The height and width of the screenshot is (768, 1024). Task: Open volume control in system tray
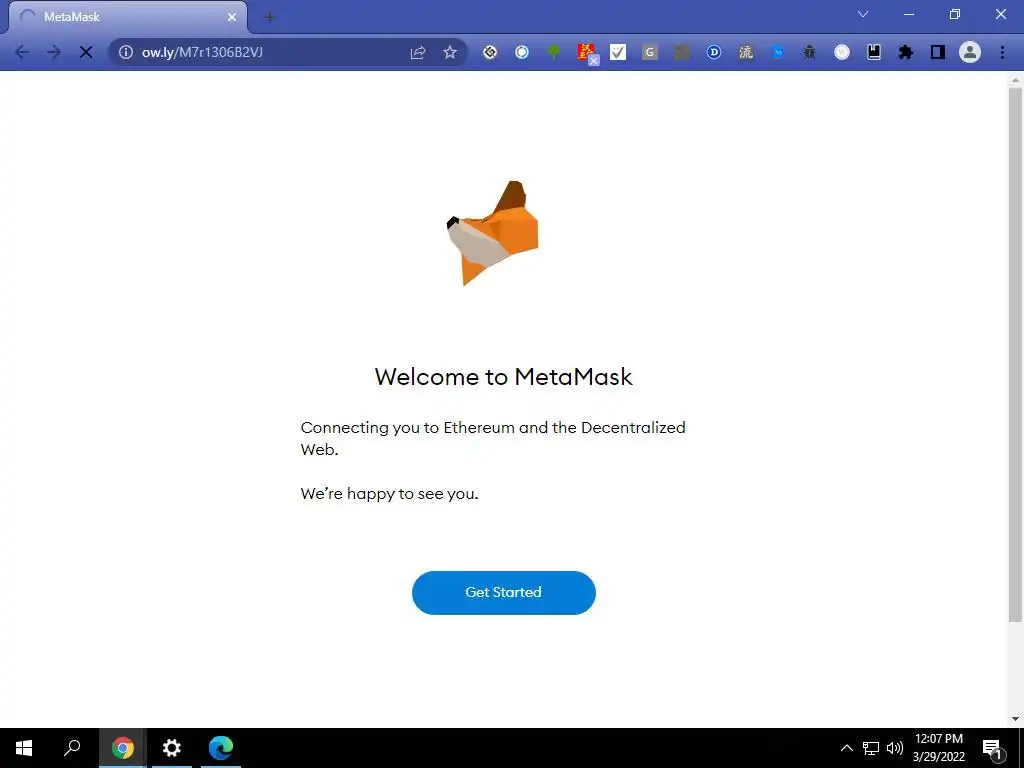pyautogui.click(x=895, y=748)
